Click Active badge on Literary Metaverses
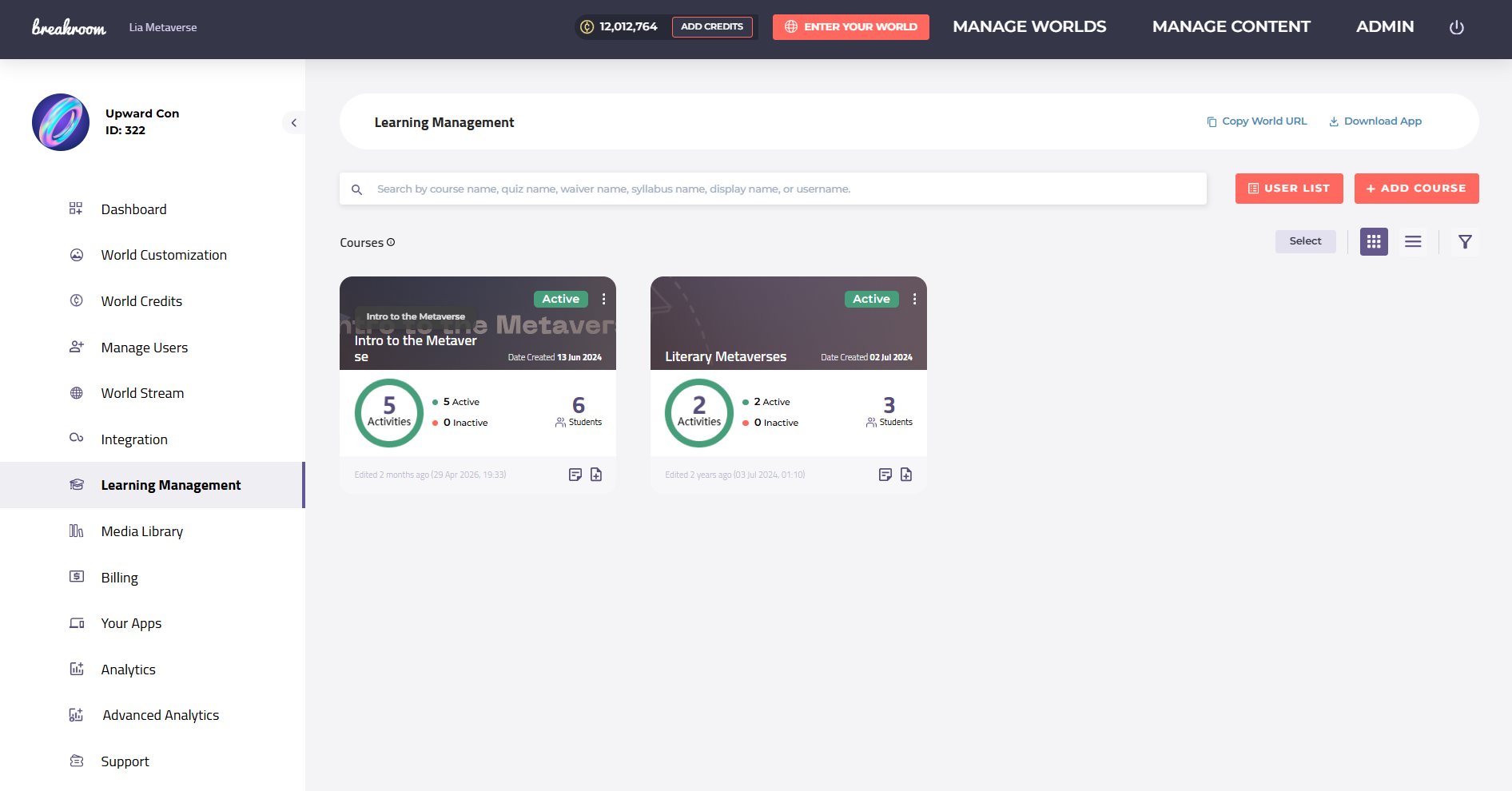1512x791 pixels. pyautogui.click(x=872, y=299)
